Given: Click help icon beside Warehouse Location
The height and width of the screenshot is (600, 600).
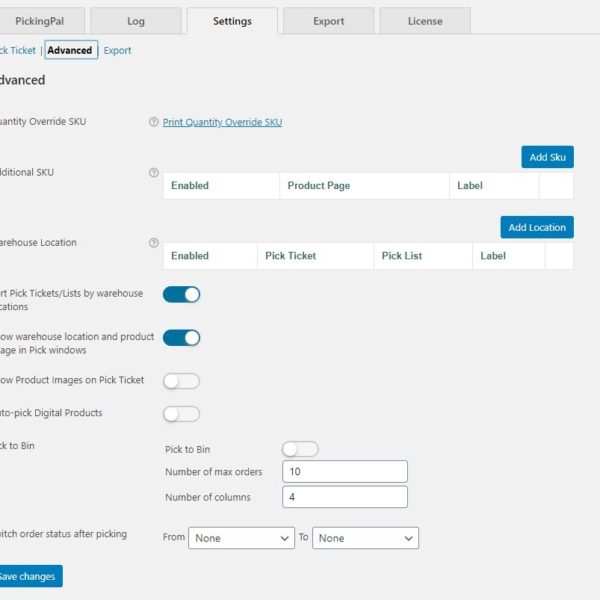Looking at the screenshot, I should (154, 243).
